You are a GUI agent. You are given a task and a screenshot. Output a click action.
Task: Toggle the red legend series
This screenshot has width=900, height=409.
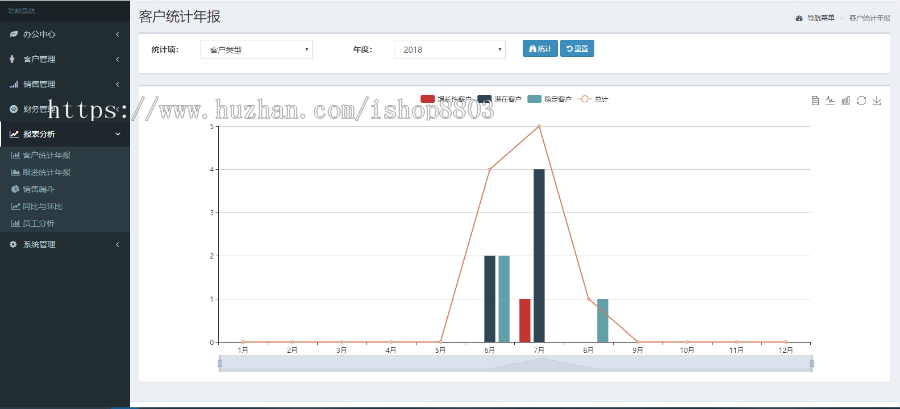pyautogui.click(x=428, y=99)
